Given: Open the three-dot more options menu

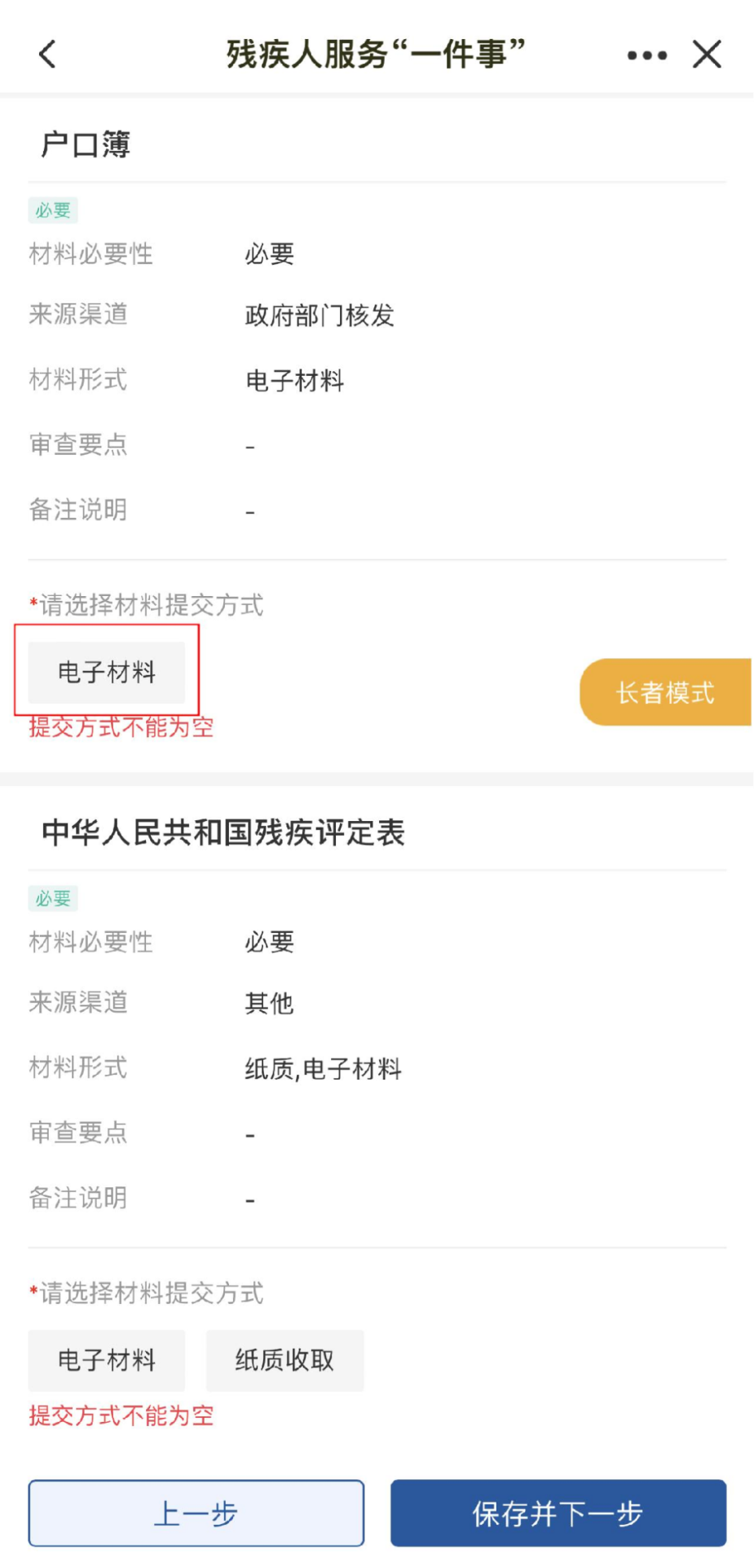Looking at the screenshot, I should 647,55.
